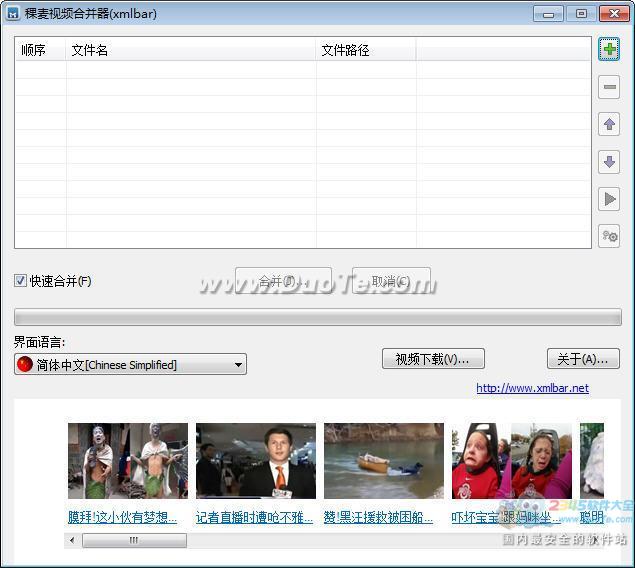Open thumbnail of man in leaf costume
Image resolution: width=635 pixels, height=568 pixels.
click(x=128, y=461)
